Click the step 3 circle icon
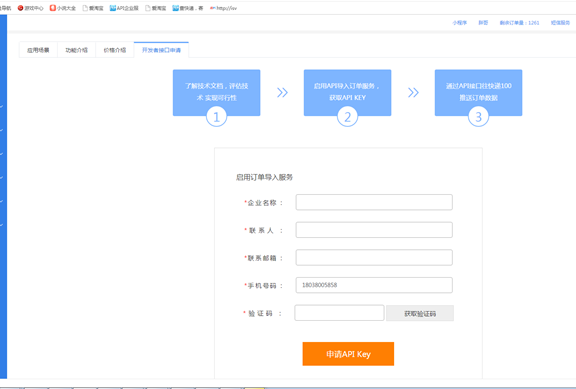This screenshot has height=389, width=576. 478,117
